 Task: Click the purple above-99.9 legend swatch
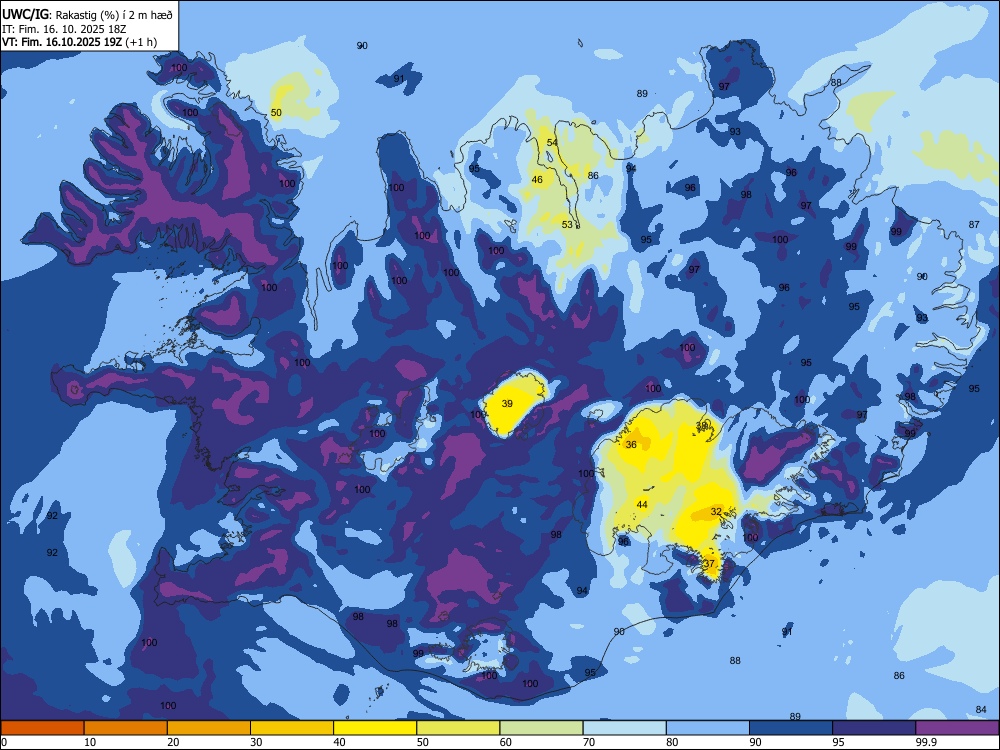(x=957, y=728)
